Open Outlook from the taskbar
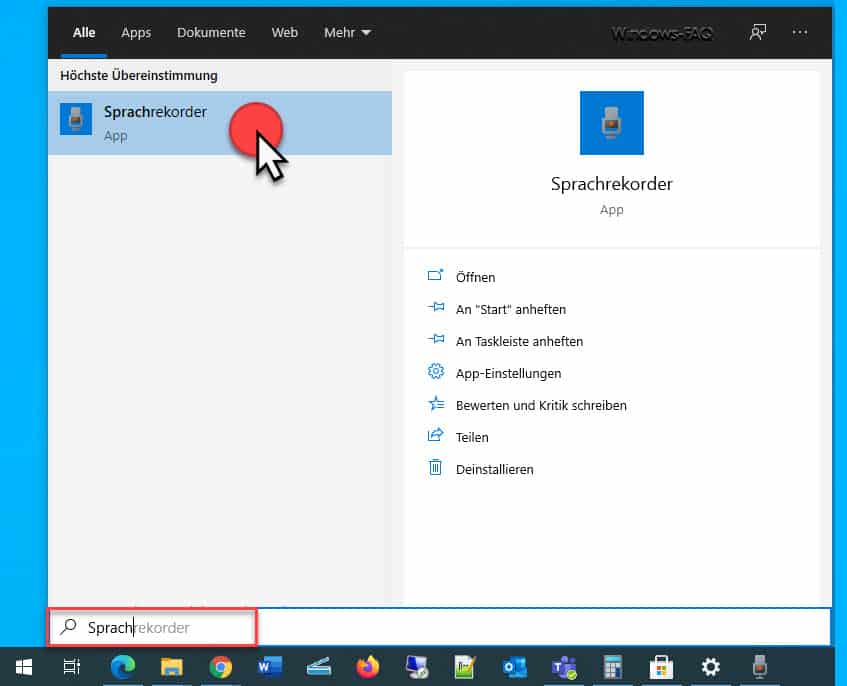The image size is (847, 686). pyautogui.click(x=515, y=667)
